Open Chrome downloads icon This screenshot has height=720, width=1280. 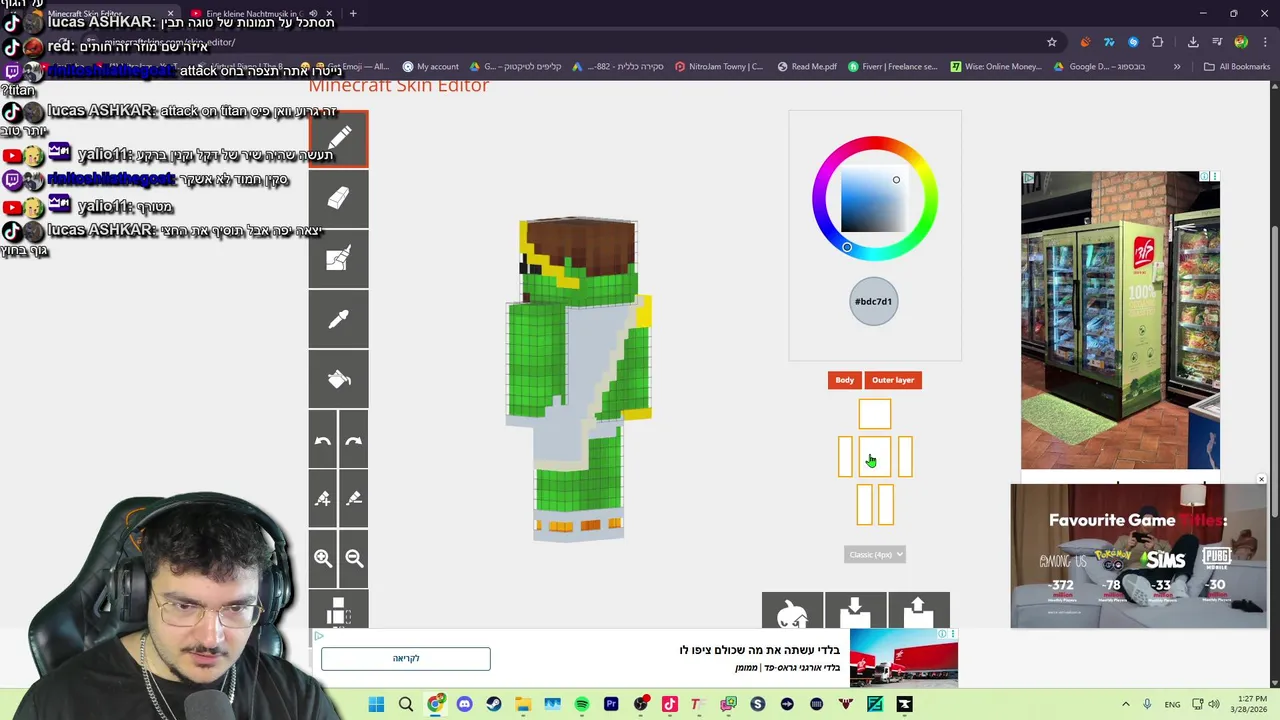(1193, 42)
